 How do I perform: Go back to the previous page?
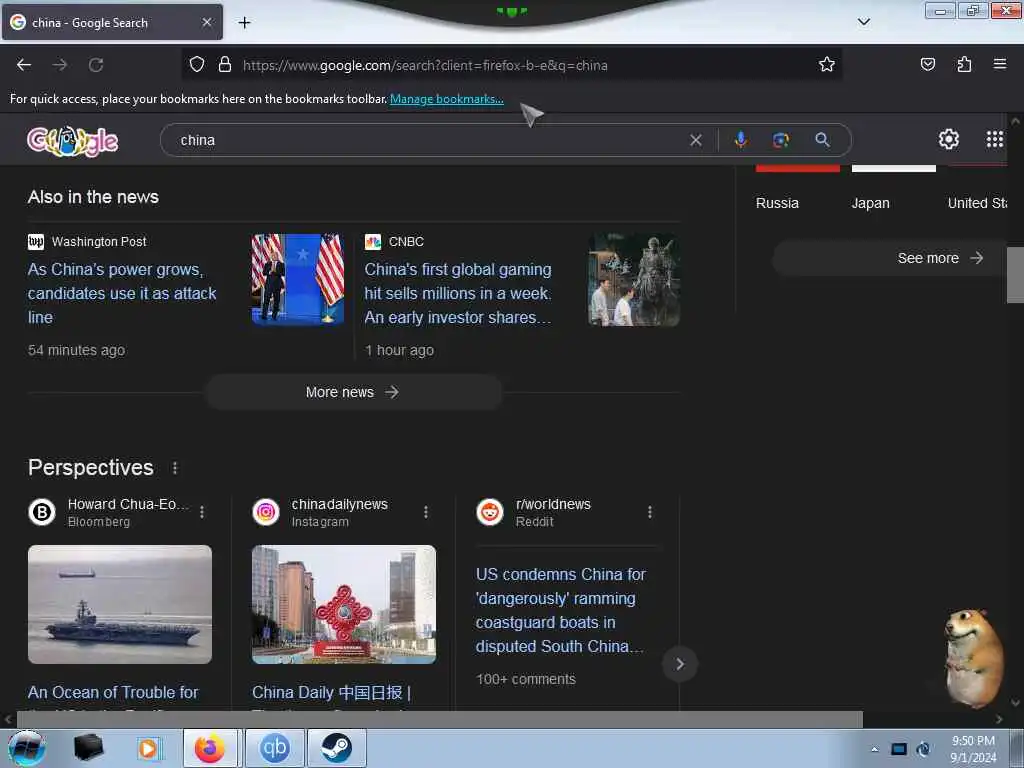pyautogui.click(x=24, y=65)
